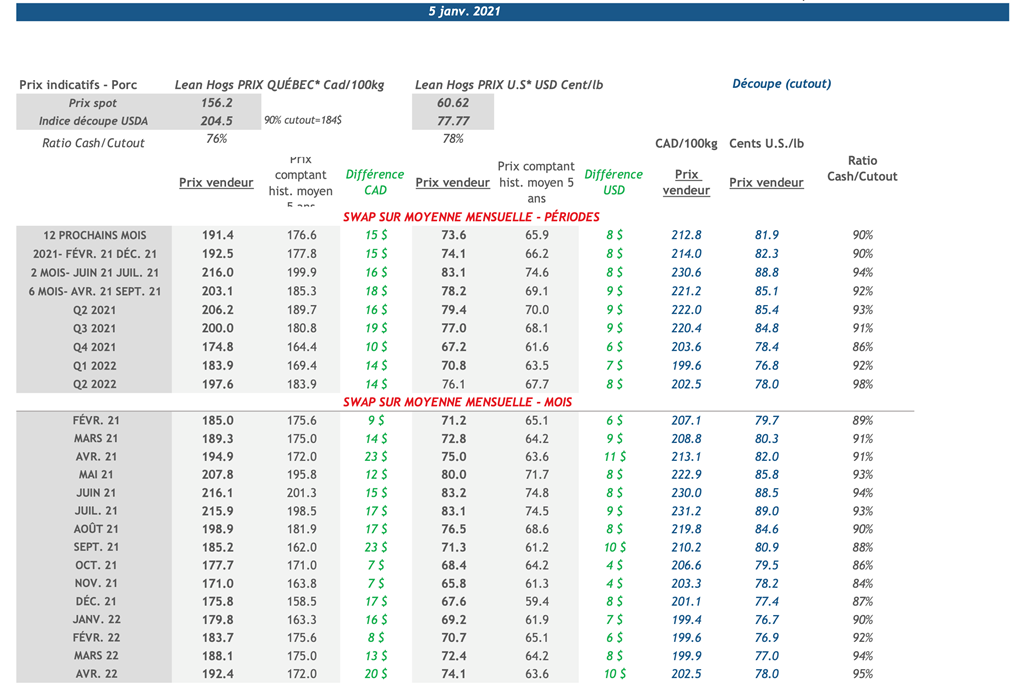Select the "12 PROCHAINS MOIS" row label
The height and width of the screenshot is (685, 1024).
[x=95, y=236]
